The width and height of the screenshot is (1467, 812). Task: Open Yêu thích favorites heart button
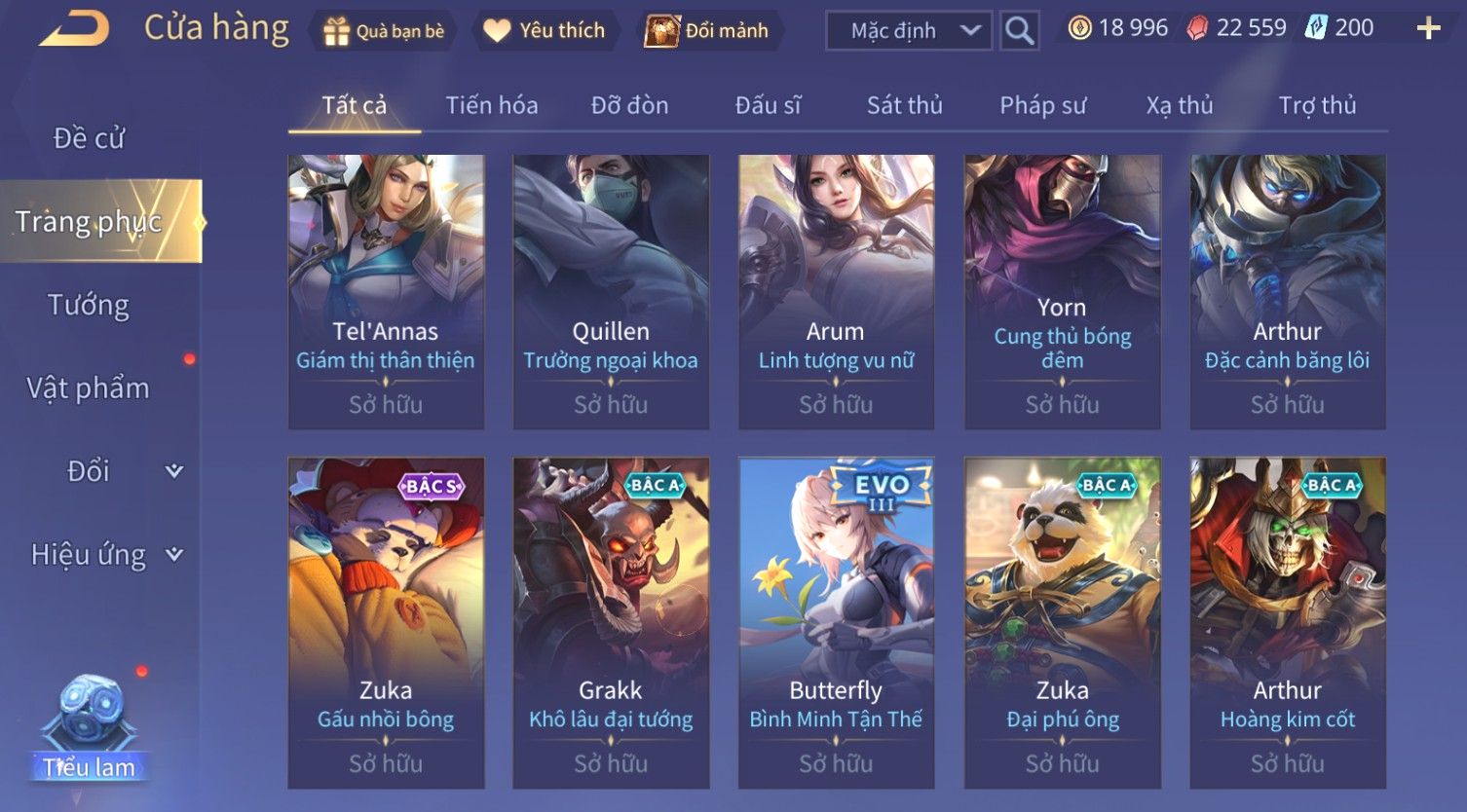click(x=545, y=31)
